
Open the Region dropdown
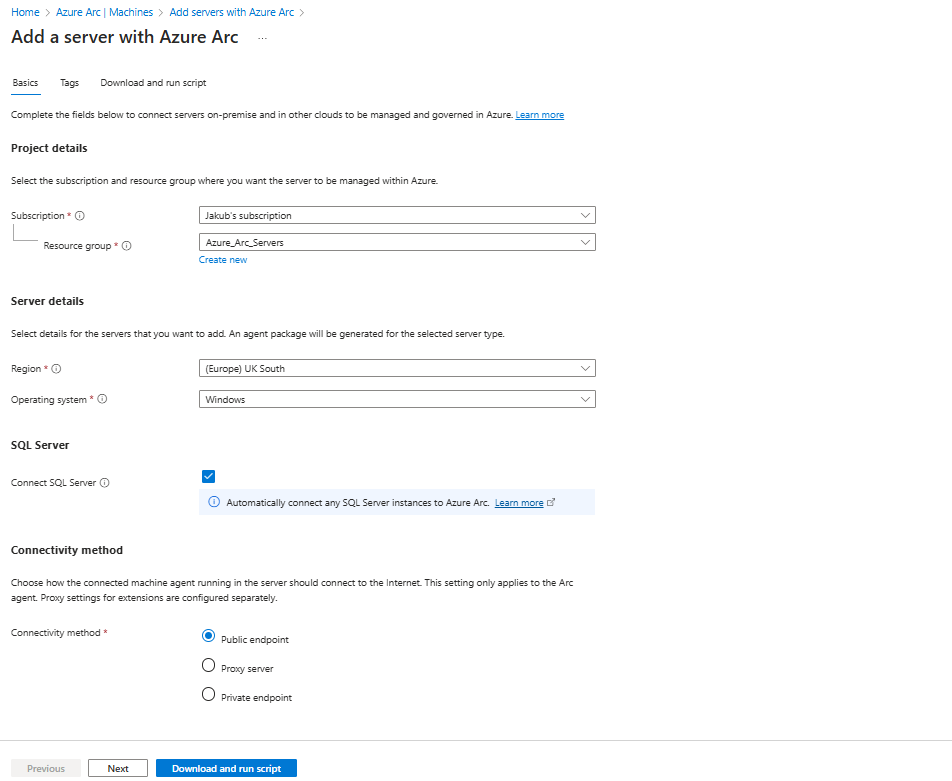(397, 368)
